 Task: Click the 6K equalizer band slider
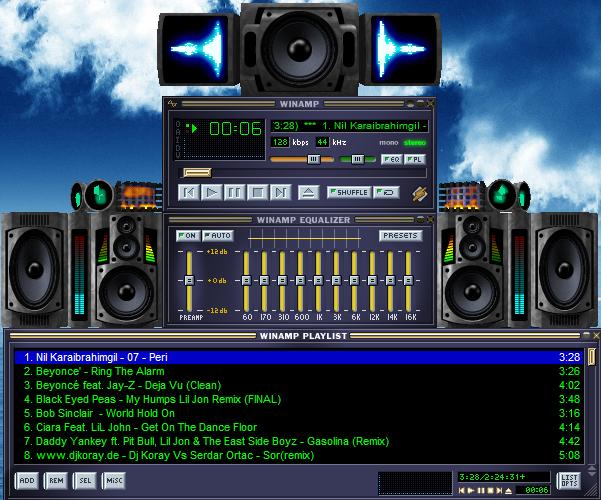[x=354, y=281]
